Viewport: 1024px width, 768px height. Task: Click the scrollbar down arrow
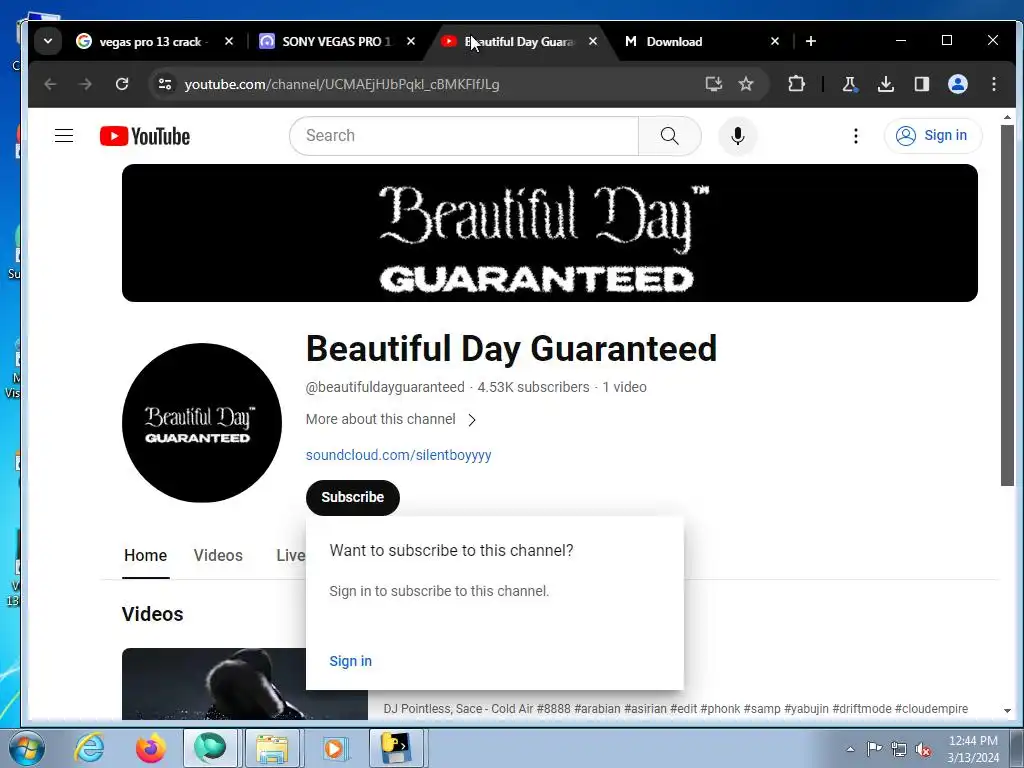1007,711
